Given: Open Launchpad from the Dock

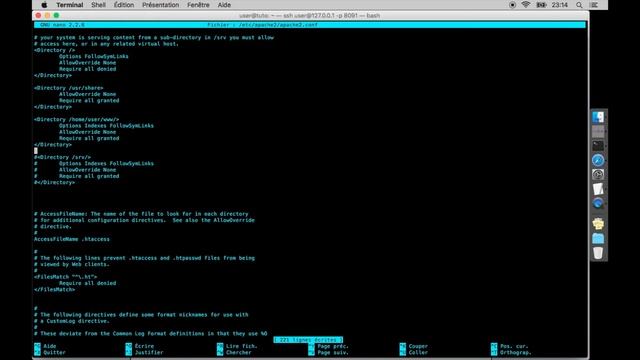Looking at the screenshot, I should pyautogui.click(x=598, y=131).
